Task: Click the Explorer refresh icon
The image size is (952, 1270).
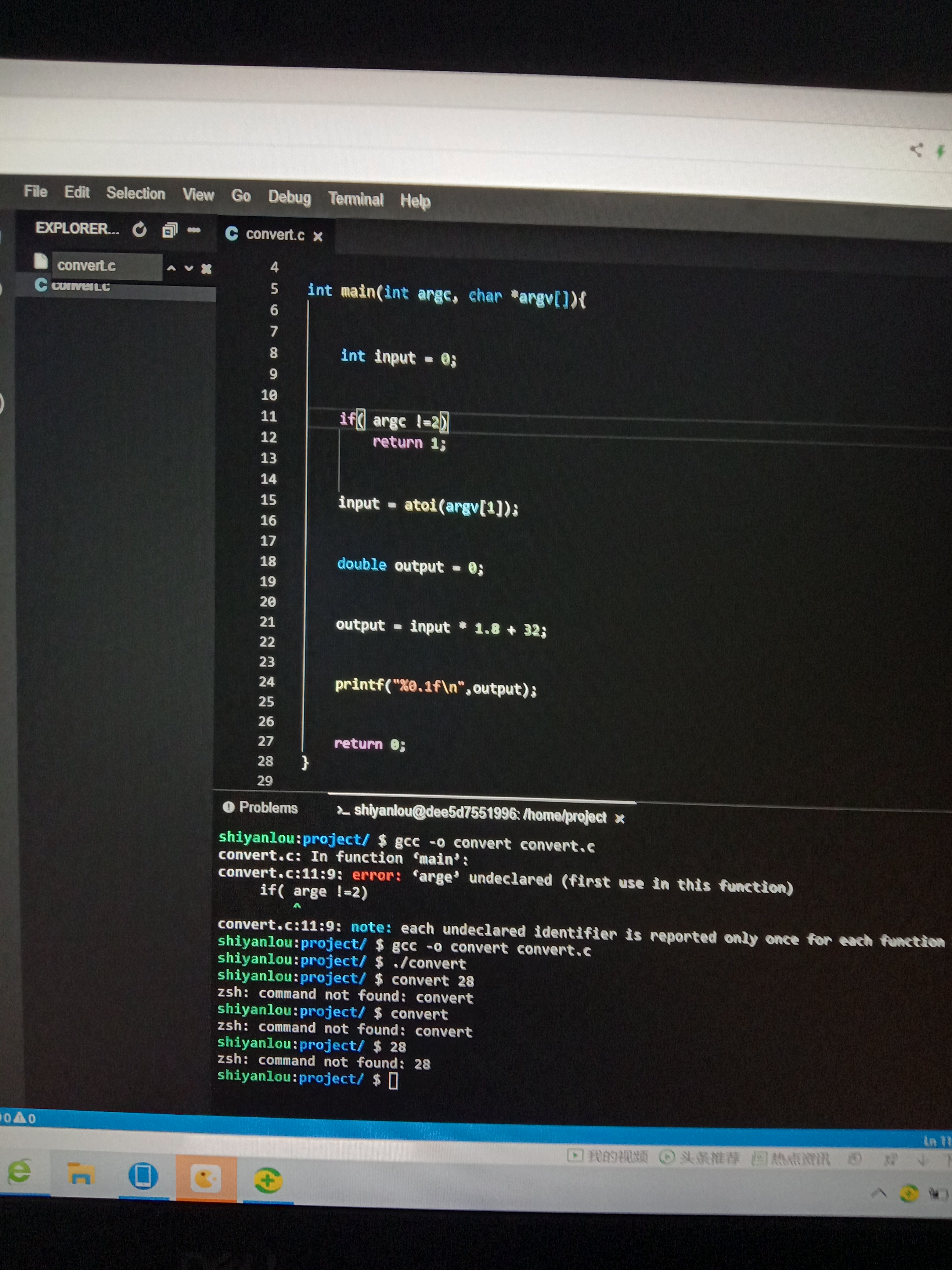Action: (139, 230)
